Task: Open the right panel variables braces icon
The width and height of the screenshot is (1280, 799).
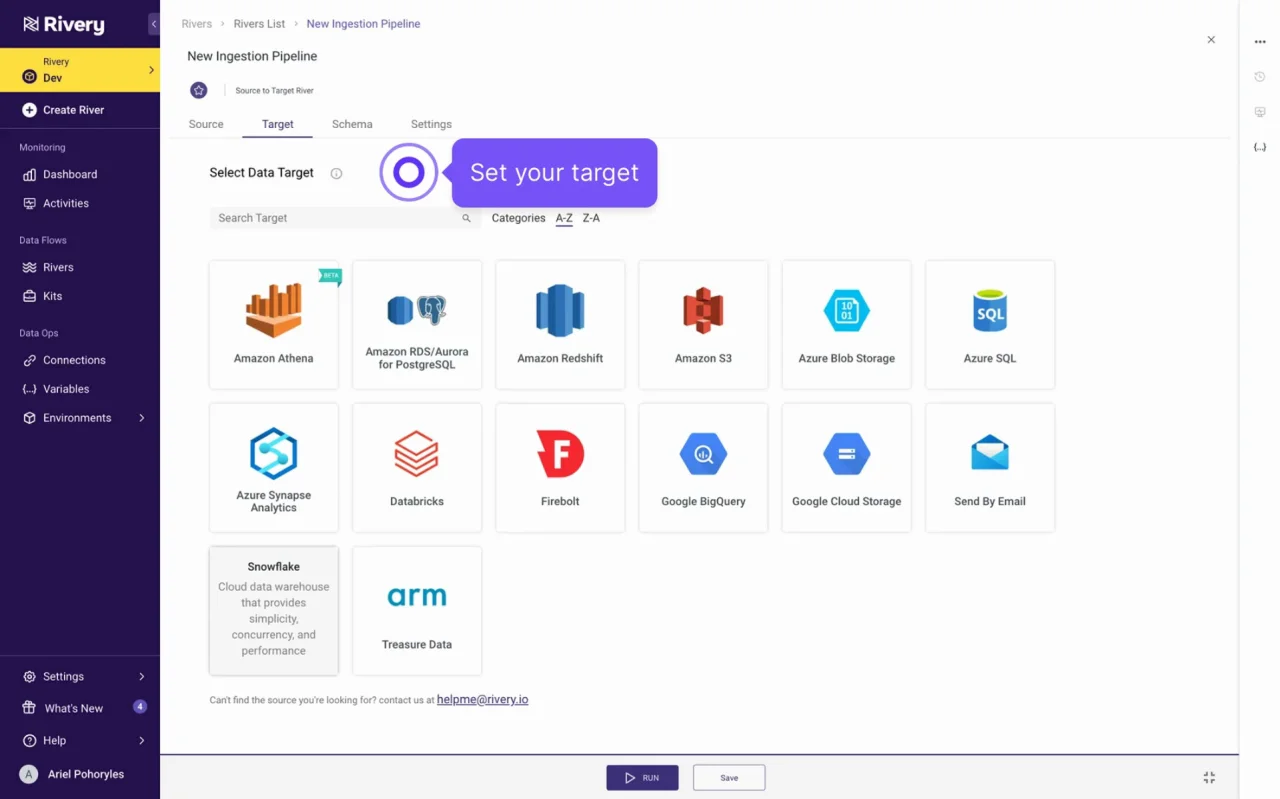Action: (1260, 147)
